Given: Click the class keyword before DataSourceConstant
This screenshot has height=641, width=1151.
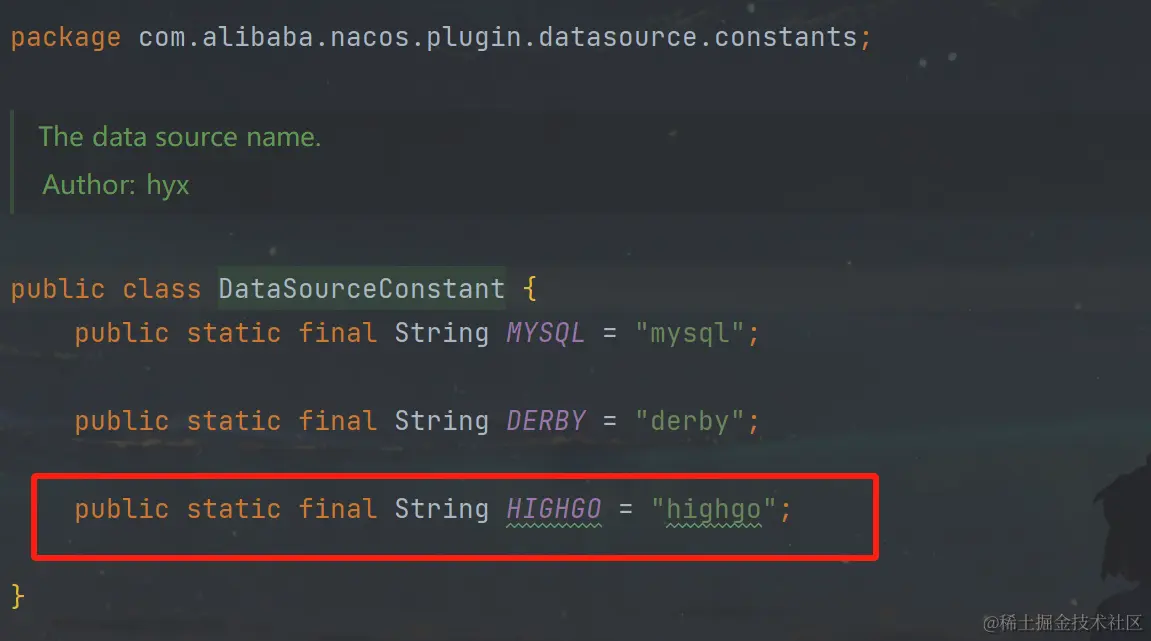Looking at the screenshot, I should point(161,290).
